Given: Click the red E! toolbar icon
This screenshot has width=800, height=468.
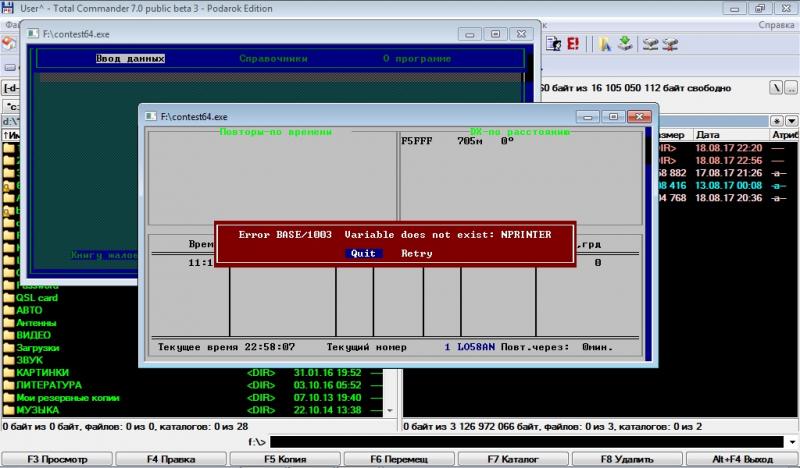Looking at the screenshot, I should click(x=575, y=44).
